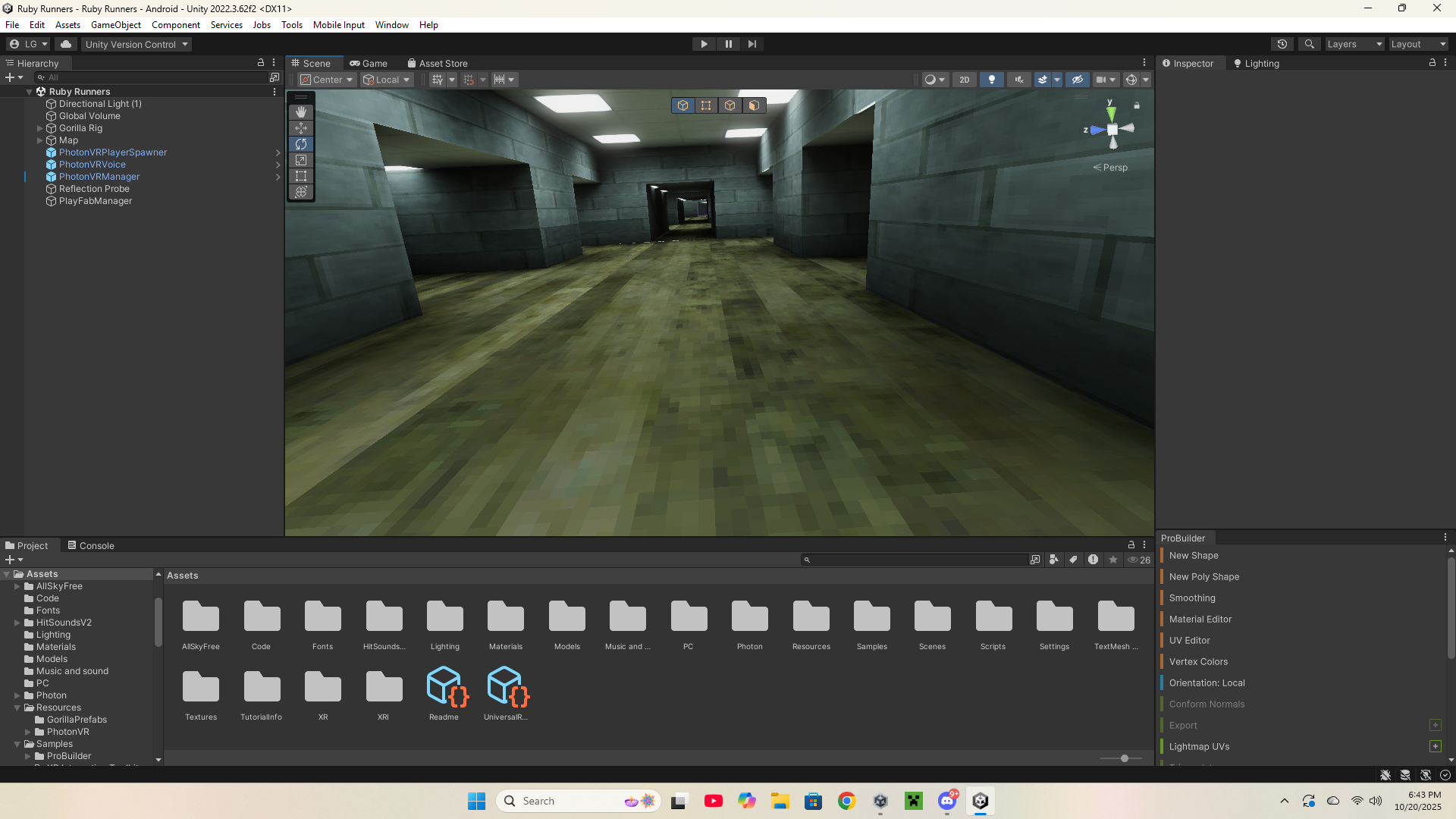The image size is (1456, 819).
Task: Select the Scale tool
Action: (x=301, y=160)
